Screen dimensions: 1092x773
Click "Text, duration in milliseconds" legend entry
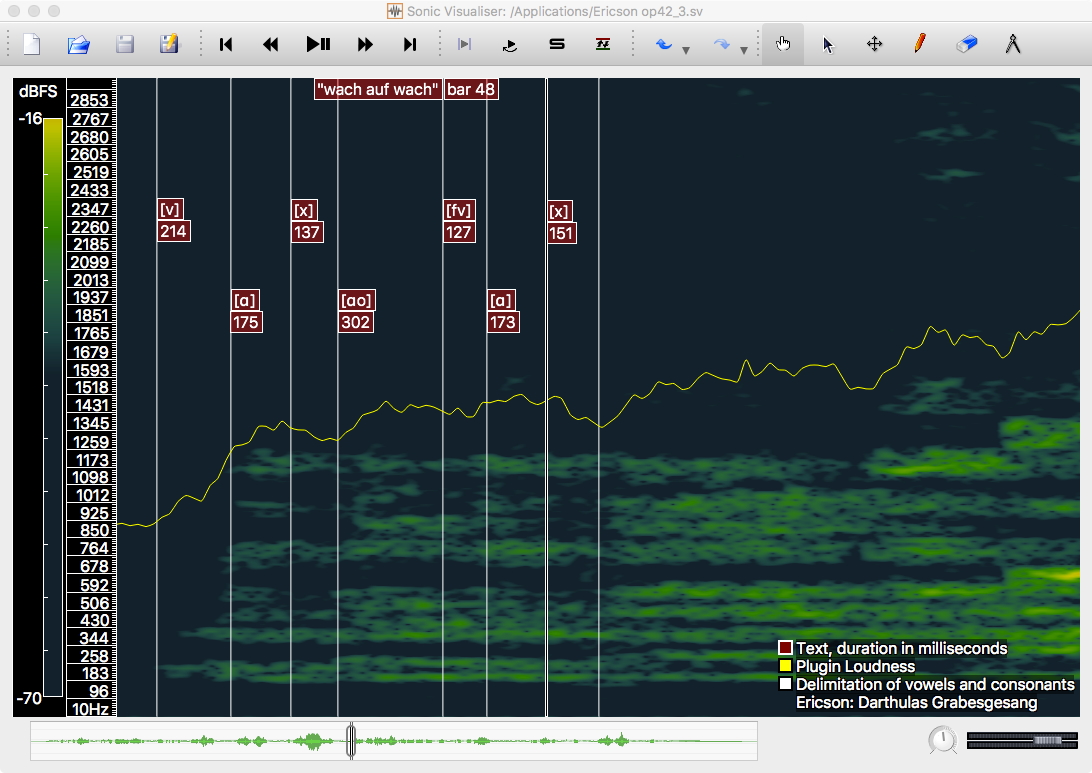point(901,648)
